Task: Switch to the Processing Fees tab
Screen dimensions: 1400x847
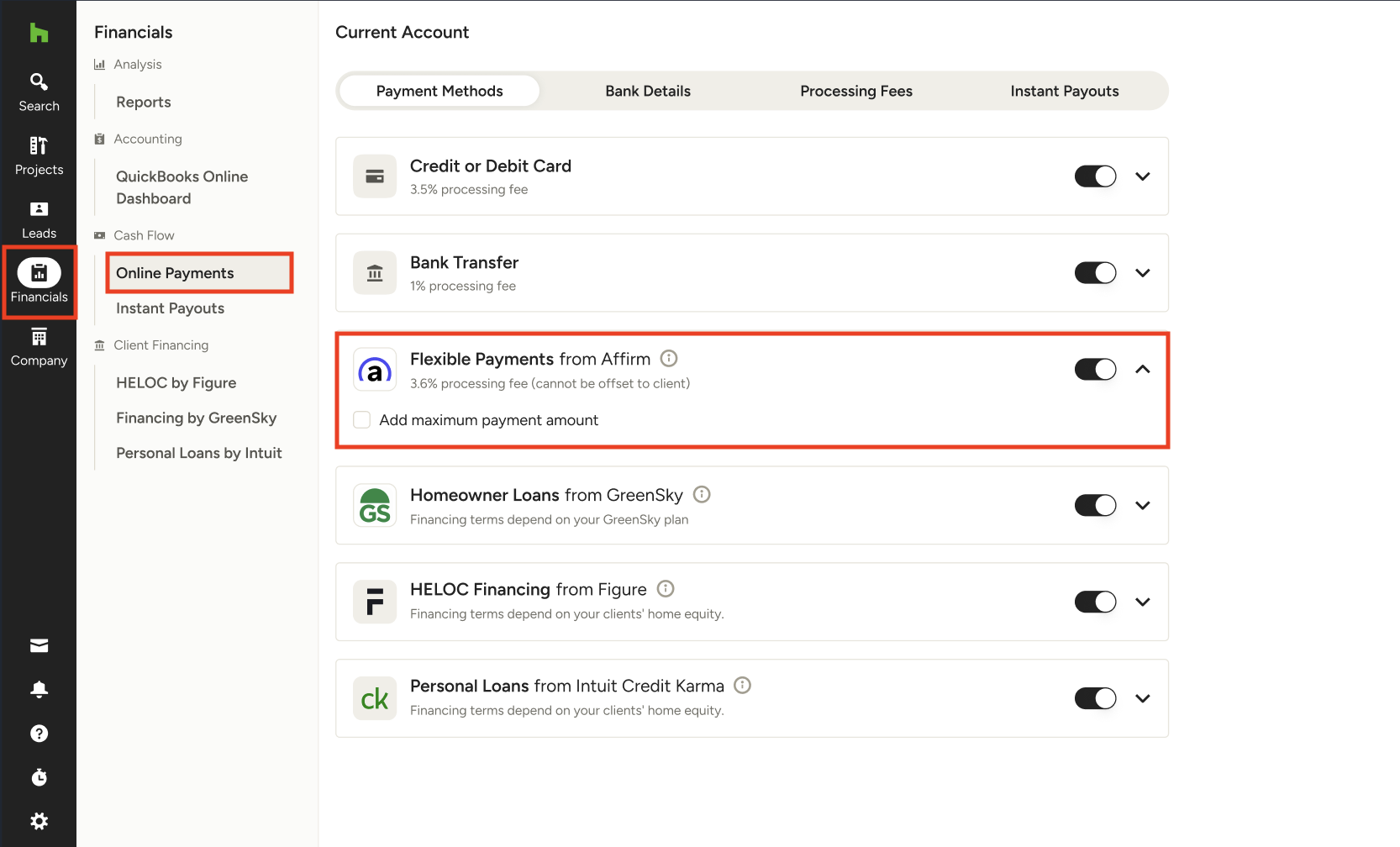Action: click(x=855, y=92)
